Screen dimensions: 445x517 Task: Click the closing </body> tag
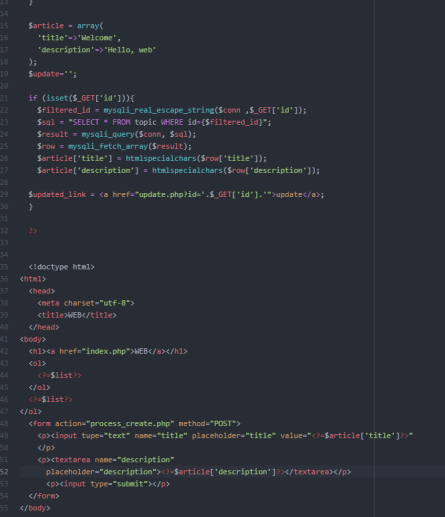tap(35, 508)
